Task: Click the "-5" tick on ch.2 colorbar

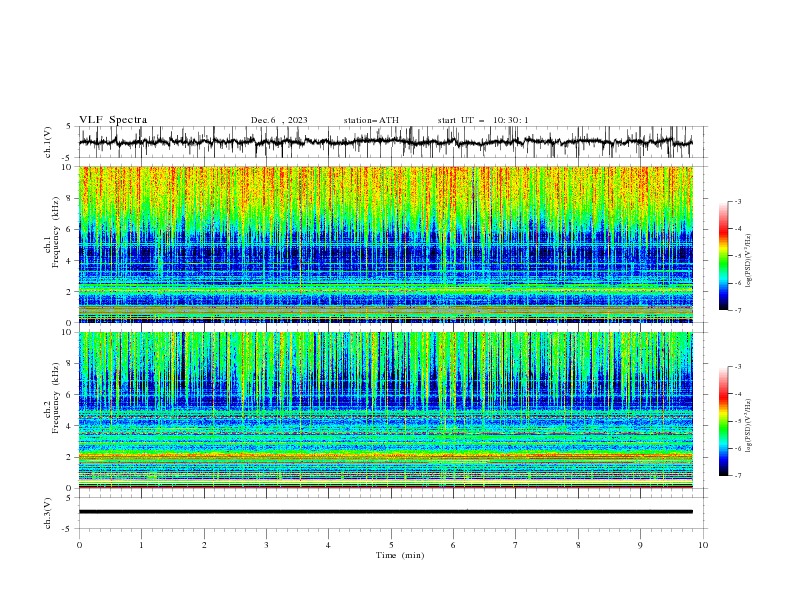Action: (738, 421)
